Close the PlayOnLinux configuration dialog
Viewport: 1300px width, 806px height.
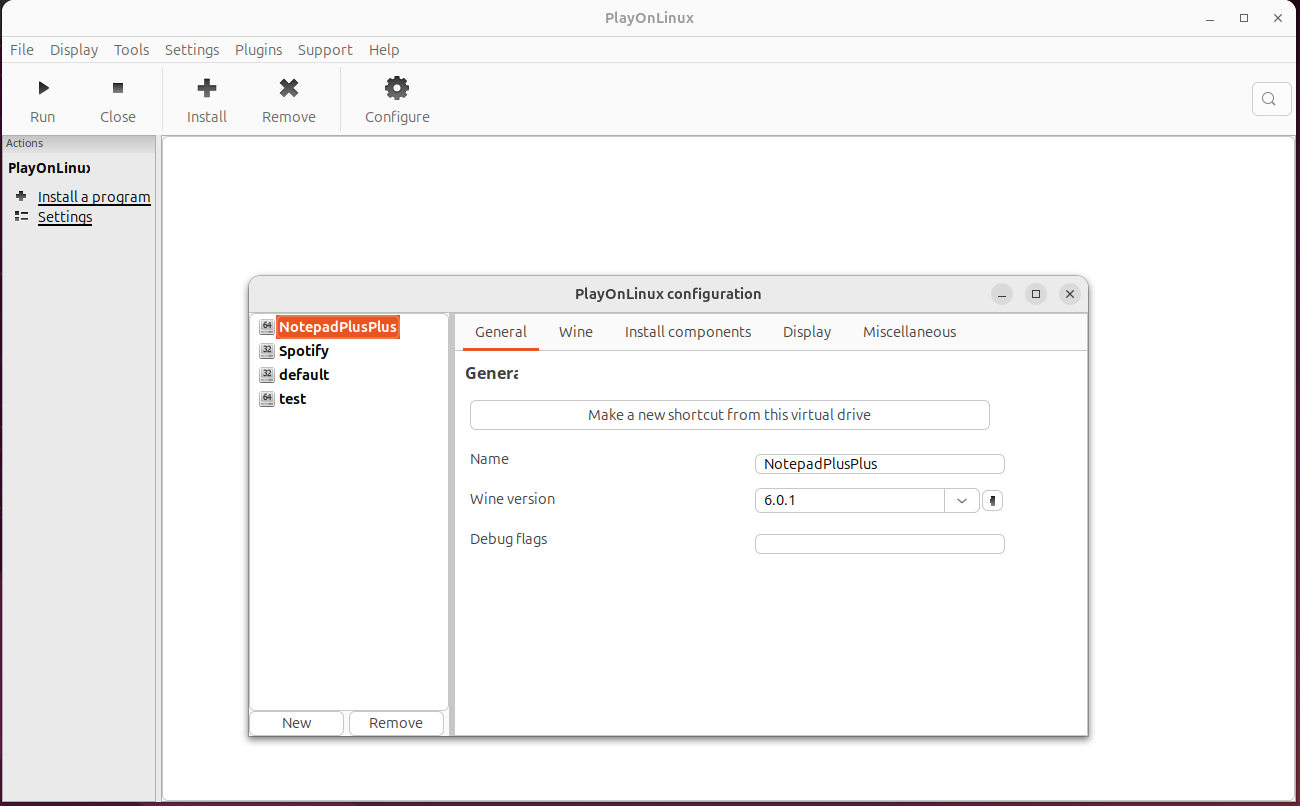click(1070, 294)
